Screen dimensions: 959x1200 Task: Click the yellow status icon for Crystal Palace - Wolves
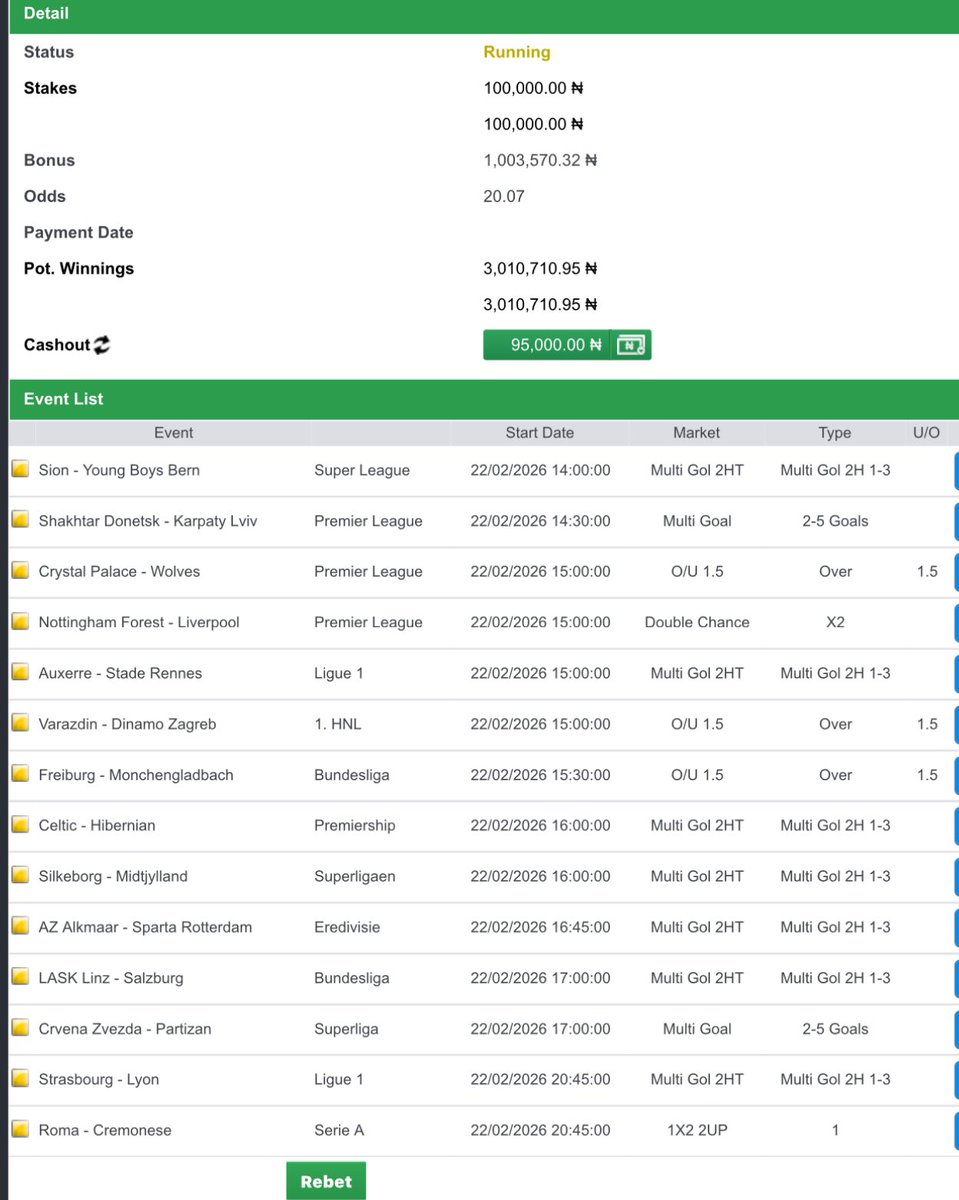(x=20, y=571)
